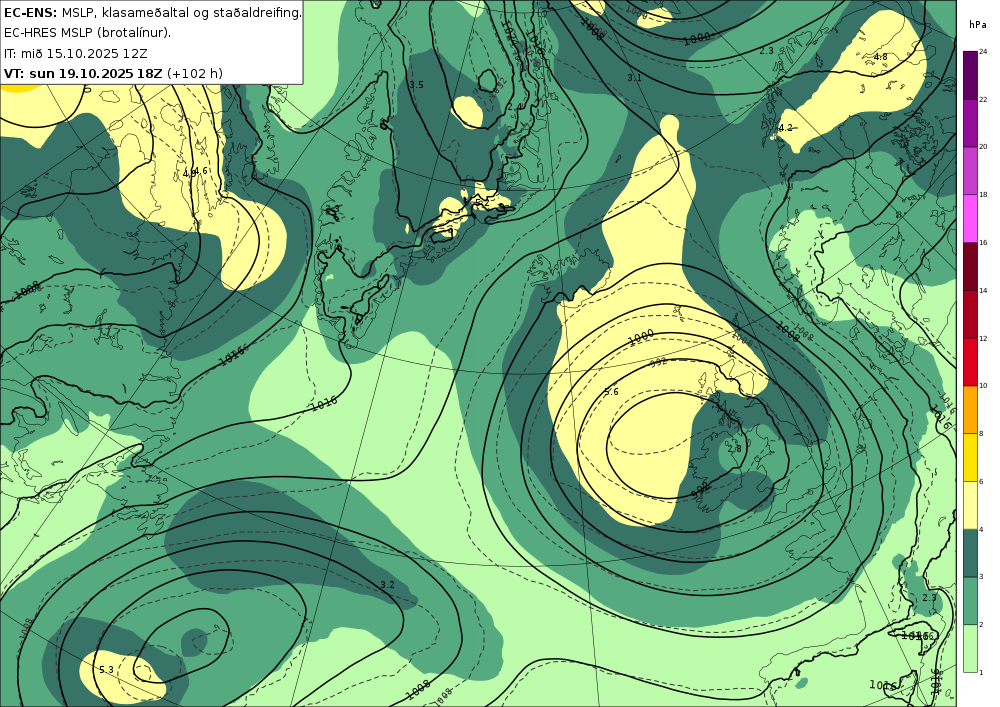The image size is (1000, 707).
Task: Select the 'VT: sun 19.10.2025 18Z' valid-time line
Action: coord(114,73)
